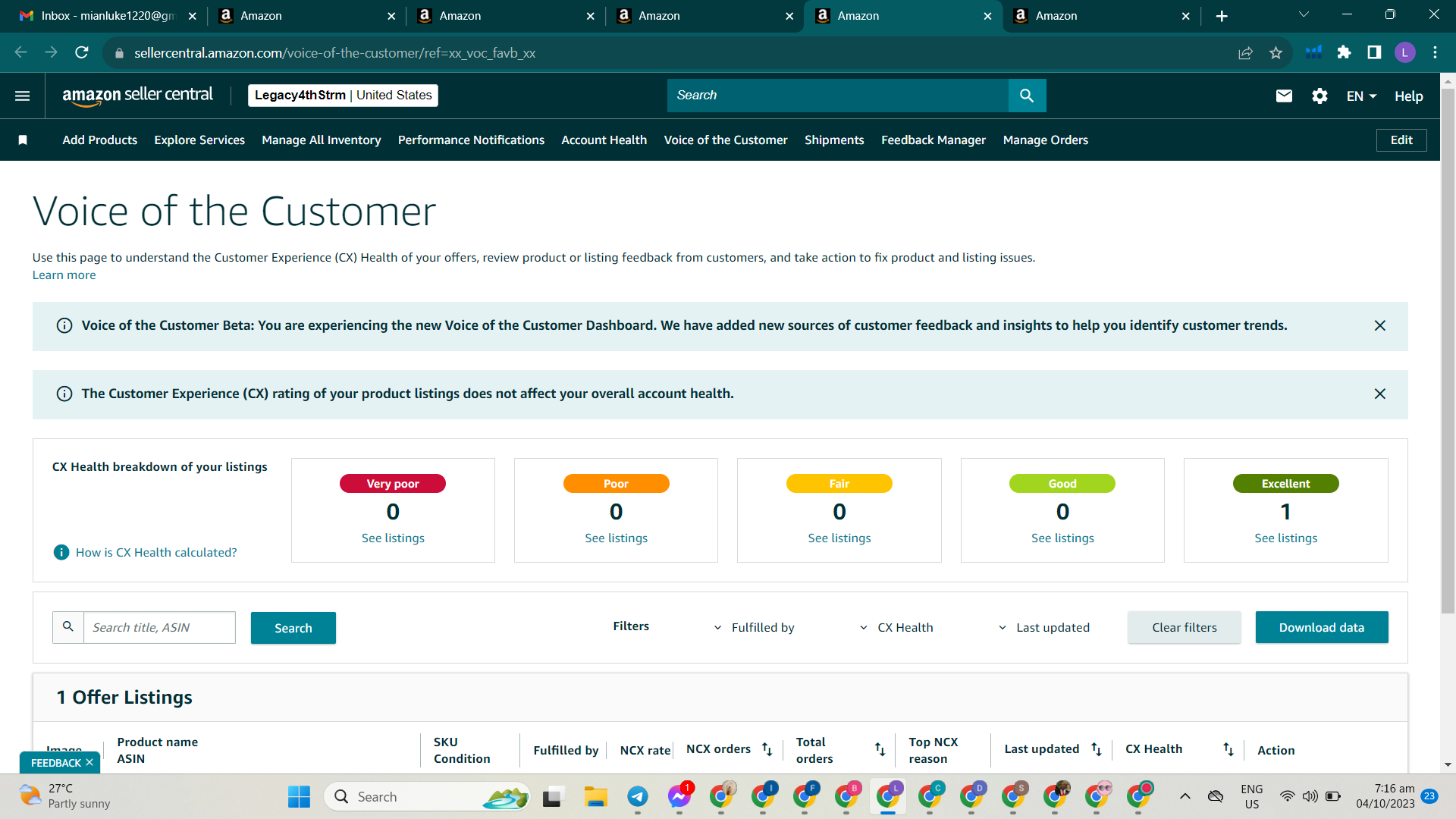Image resolution: width=1456 pixels, height=819 pixels.
Task: Click the Download data button
Action: 1321,628
